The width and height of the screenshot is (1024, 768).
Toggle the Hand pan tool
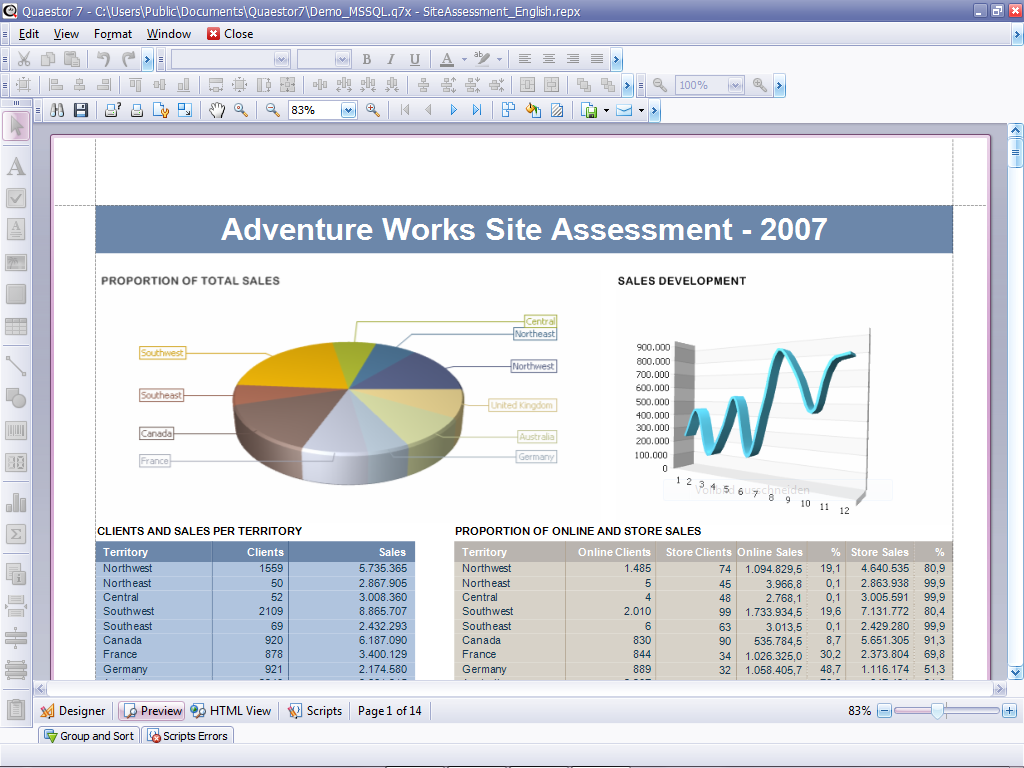tap(217, 110)
